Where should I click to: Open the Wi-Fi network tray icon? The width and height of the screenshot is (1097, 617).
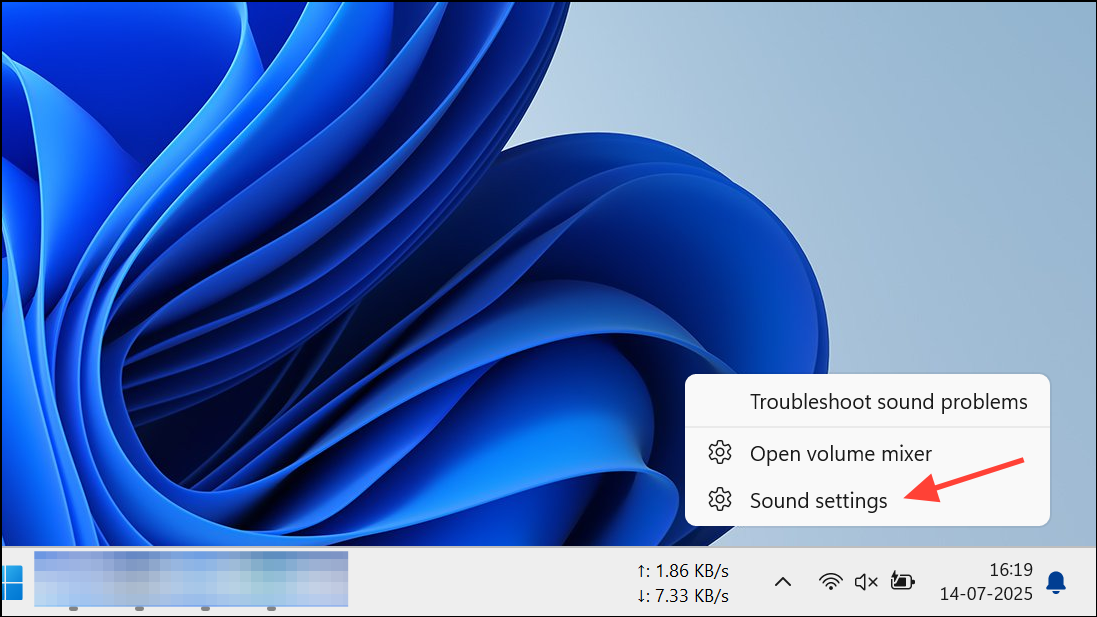[830, 581]
